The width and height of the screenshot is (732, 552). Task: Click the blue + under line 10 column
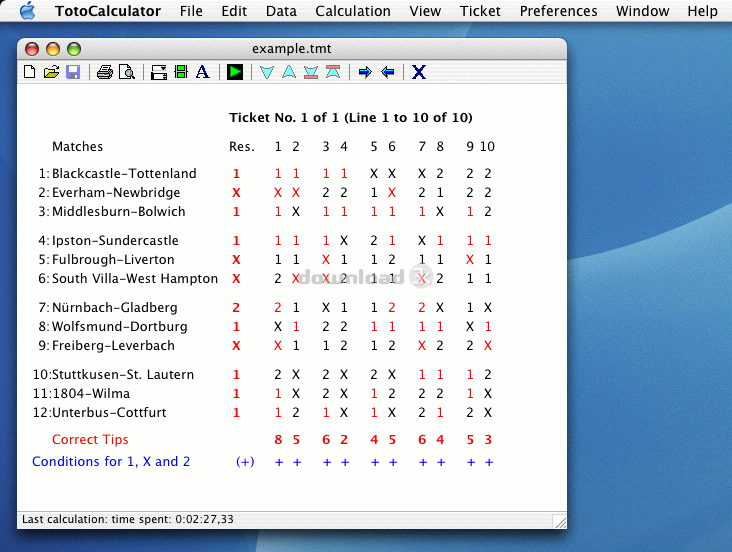[x=489, y=462]
